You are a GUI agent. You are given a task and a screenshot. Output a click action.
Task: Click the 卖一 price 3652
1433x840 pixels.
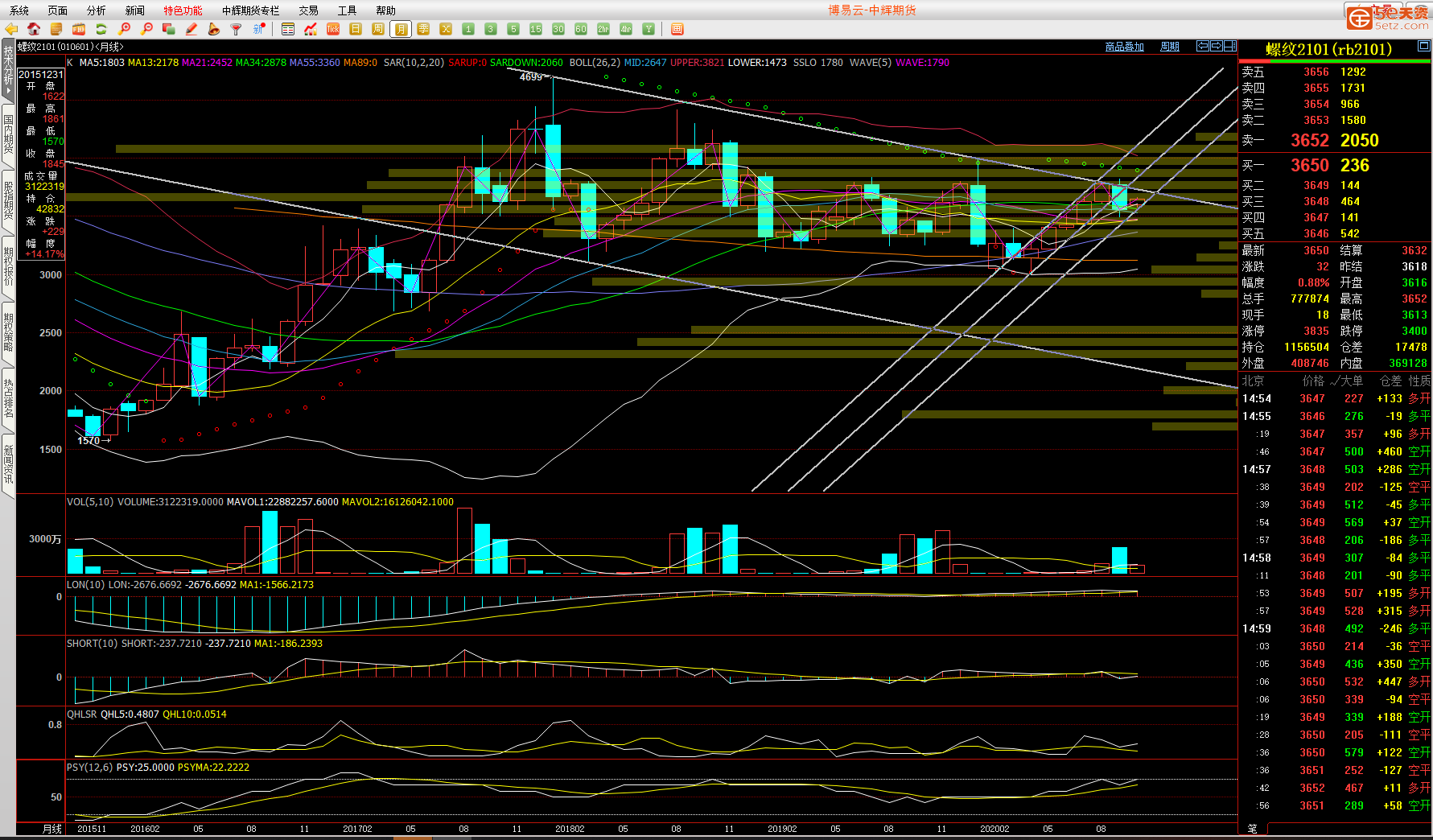1310,140
